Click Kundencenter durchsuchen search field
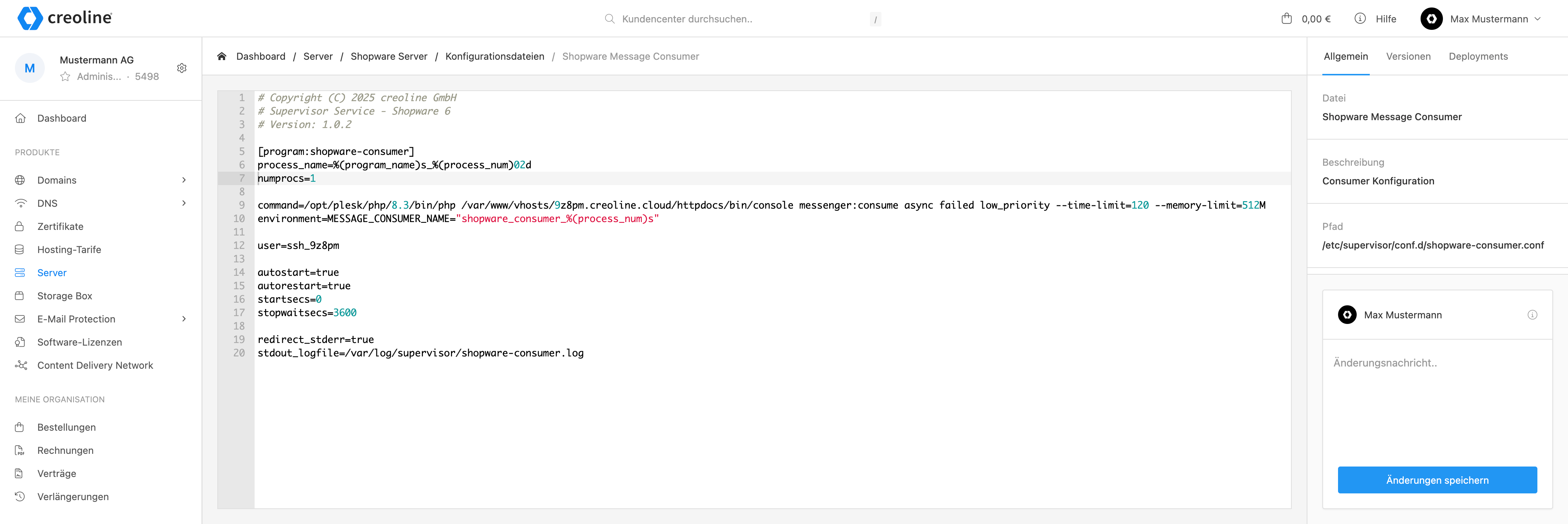The height and width of the screenshot is (524, 1568). coord(742,19)
